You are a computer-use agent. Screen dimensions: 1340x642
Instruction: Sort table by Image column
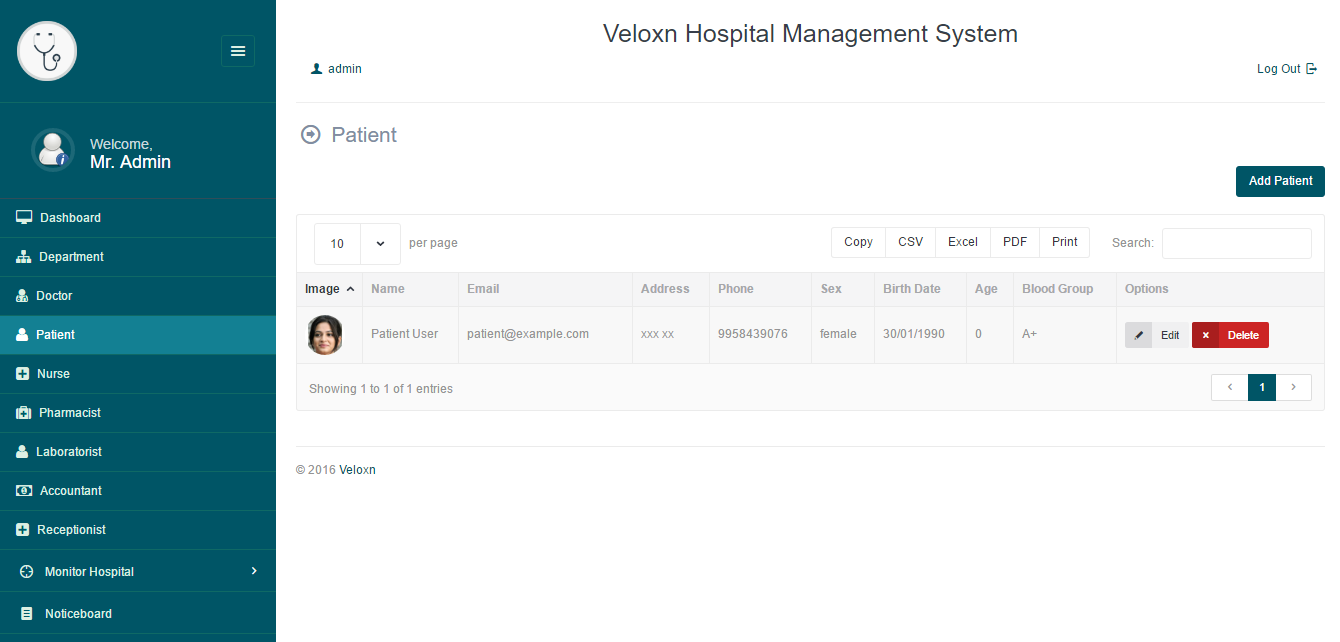click(329, 289)
